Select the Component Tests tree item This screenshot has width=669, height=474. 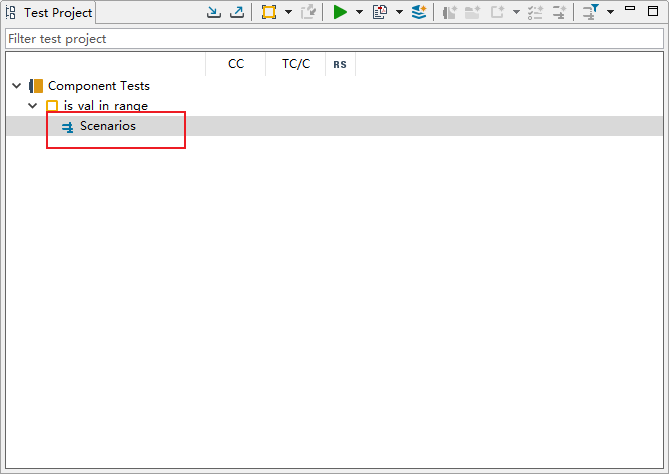pyautogui.click(x=99, y=86)
